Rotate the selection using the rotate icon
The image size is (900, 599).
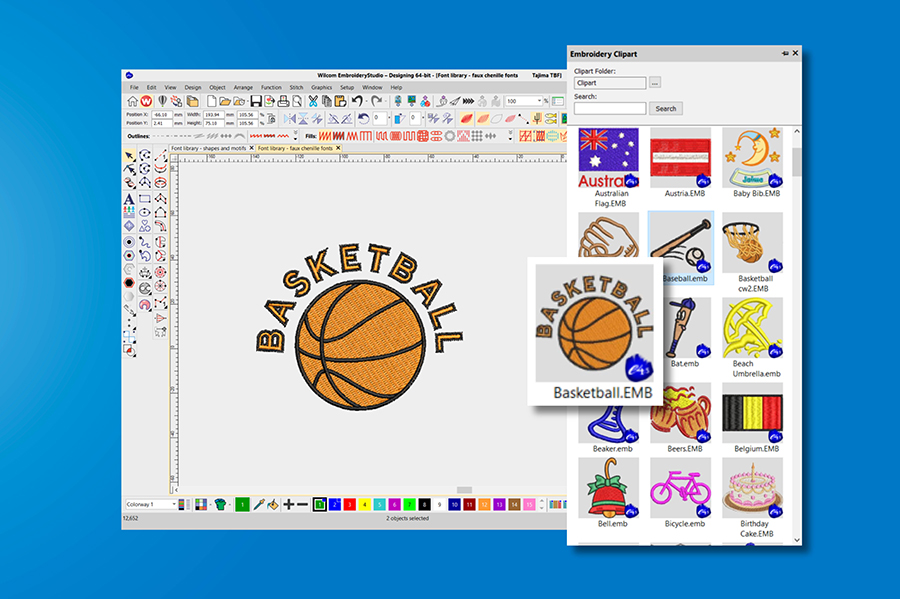click(362, 119)
